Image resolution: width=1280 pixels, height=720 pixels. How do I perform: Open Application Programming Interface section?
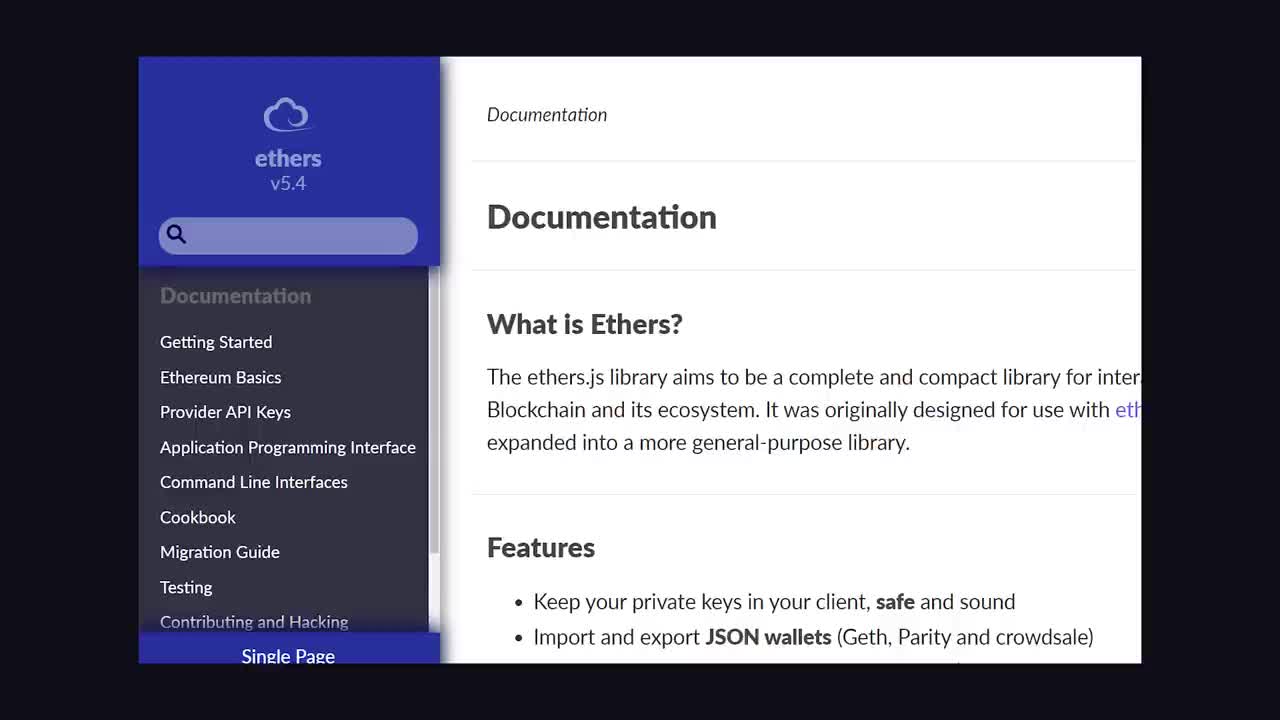click(x=288, y=447)
